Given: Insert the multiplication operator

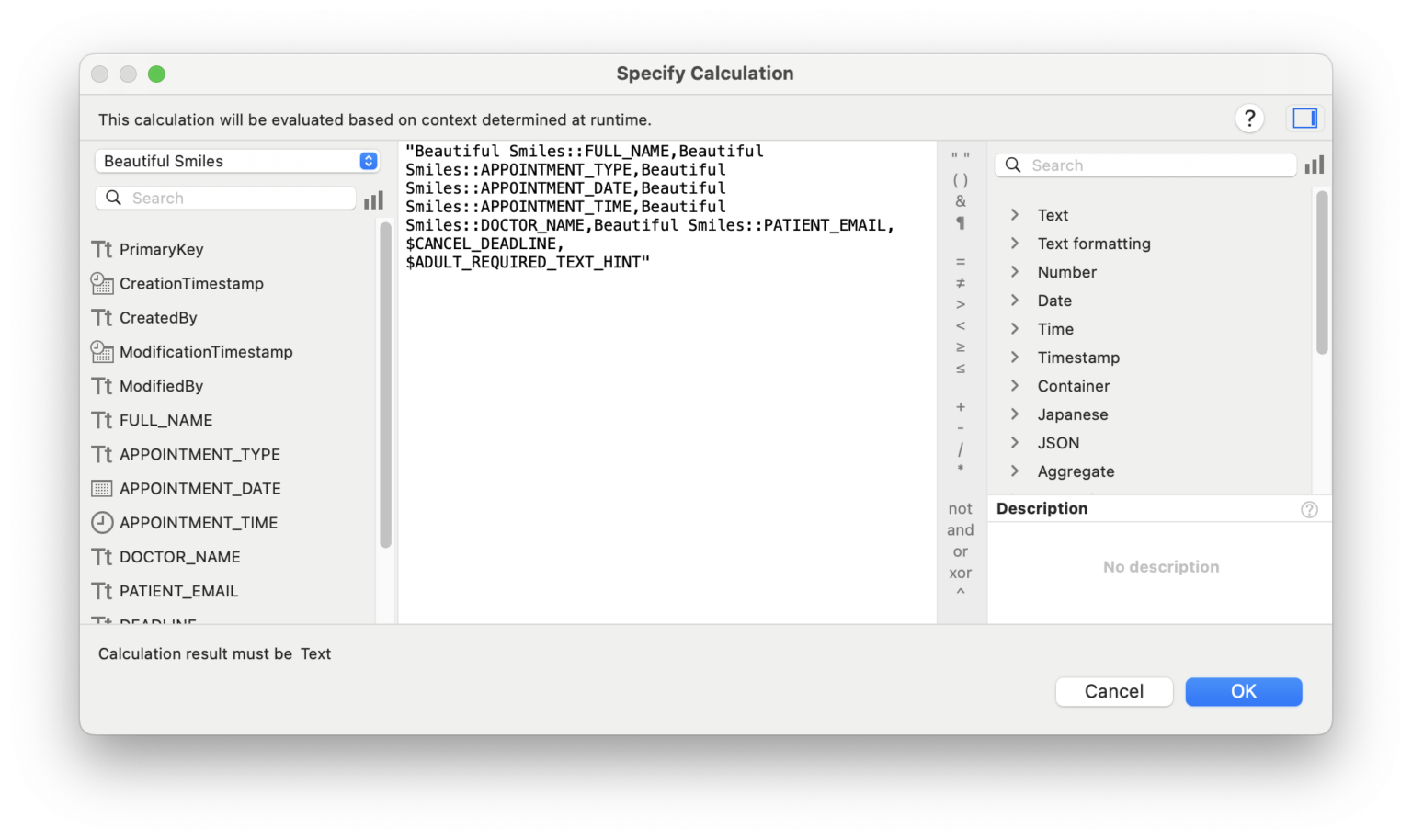Looking at the screenshot, I should (x=960, y=471).
